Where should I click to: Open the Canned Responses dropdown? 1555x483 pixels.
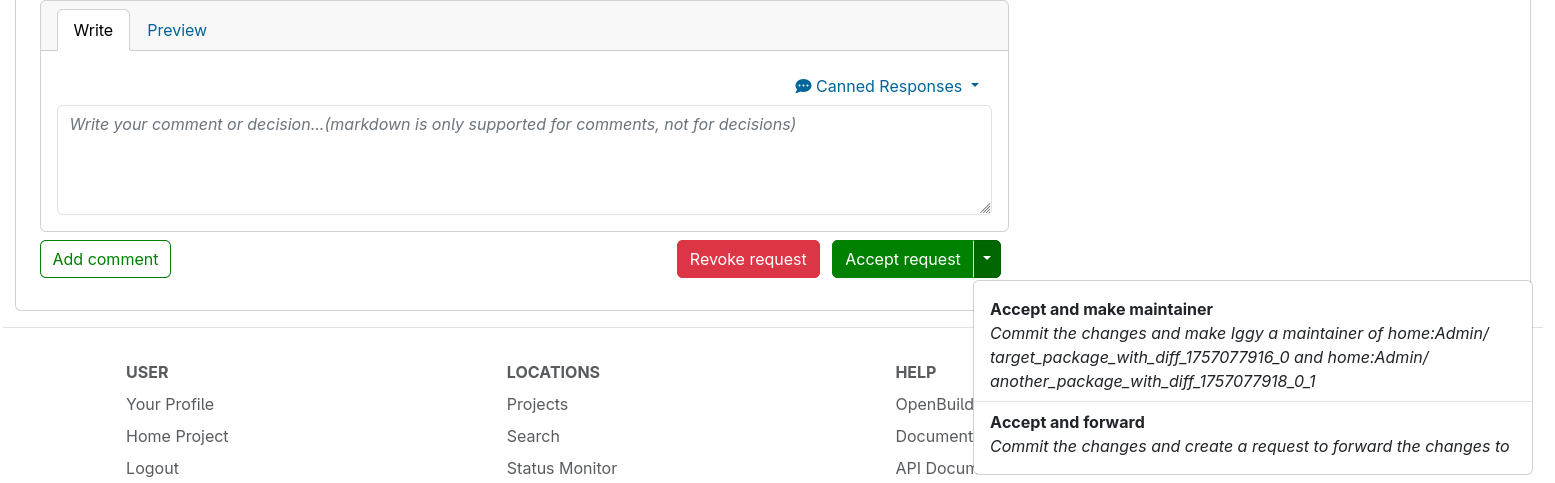coord(888,86)
